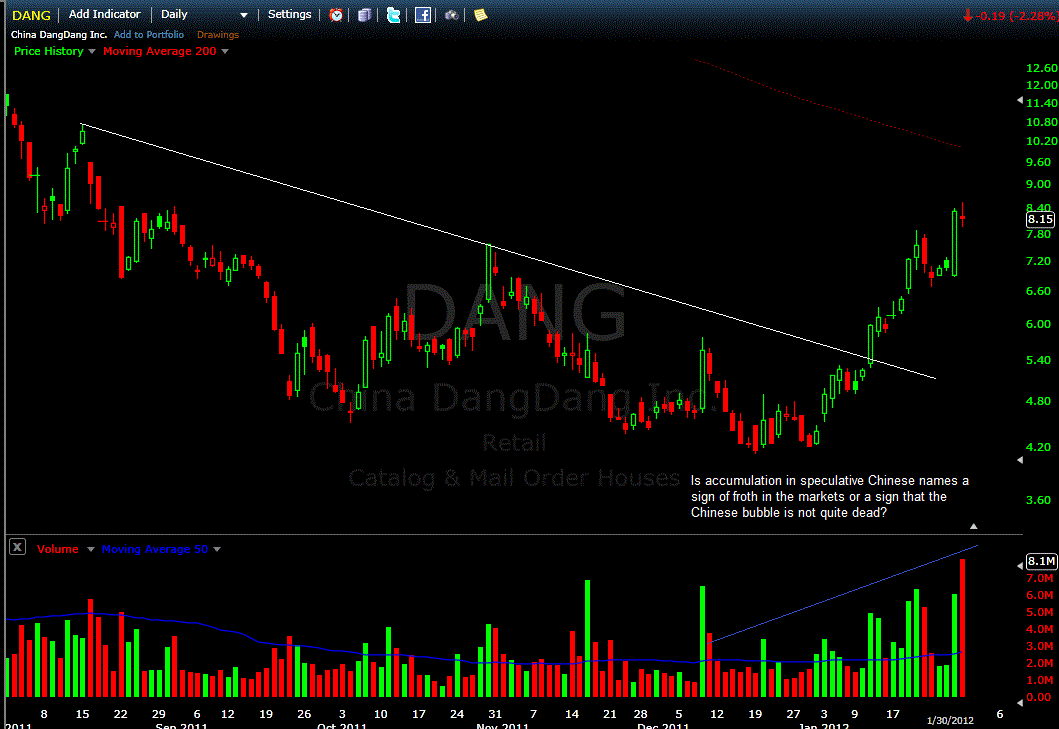
Task: Click the 8.15 current price tag
Action: click(1040, 219)
